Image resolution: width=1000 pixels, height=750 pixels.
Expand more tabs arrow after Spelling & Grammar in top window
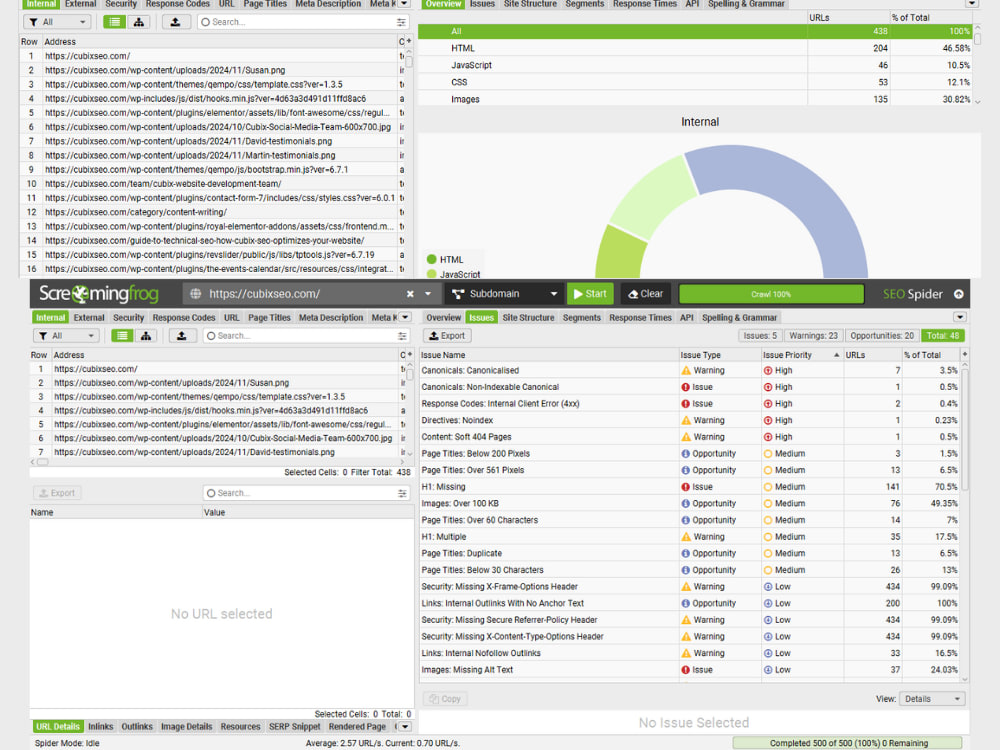click(971, 3)
